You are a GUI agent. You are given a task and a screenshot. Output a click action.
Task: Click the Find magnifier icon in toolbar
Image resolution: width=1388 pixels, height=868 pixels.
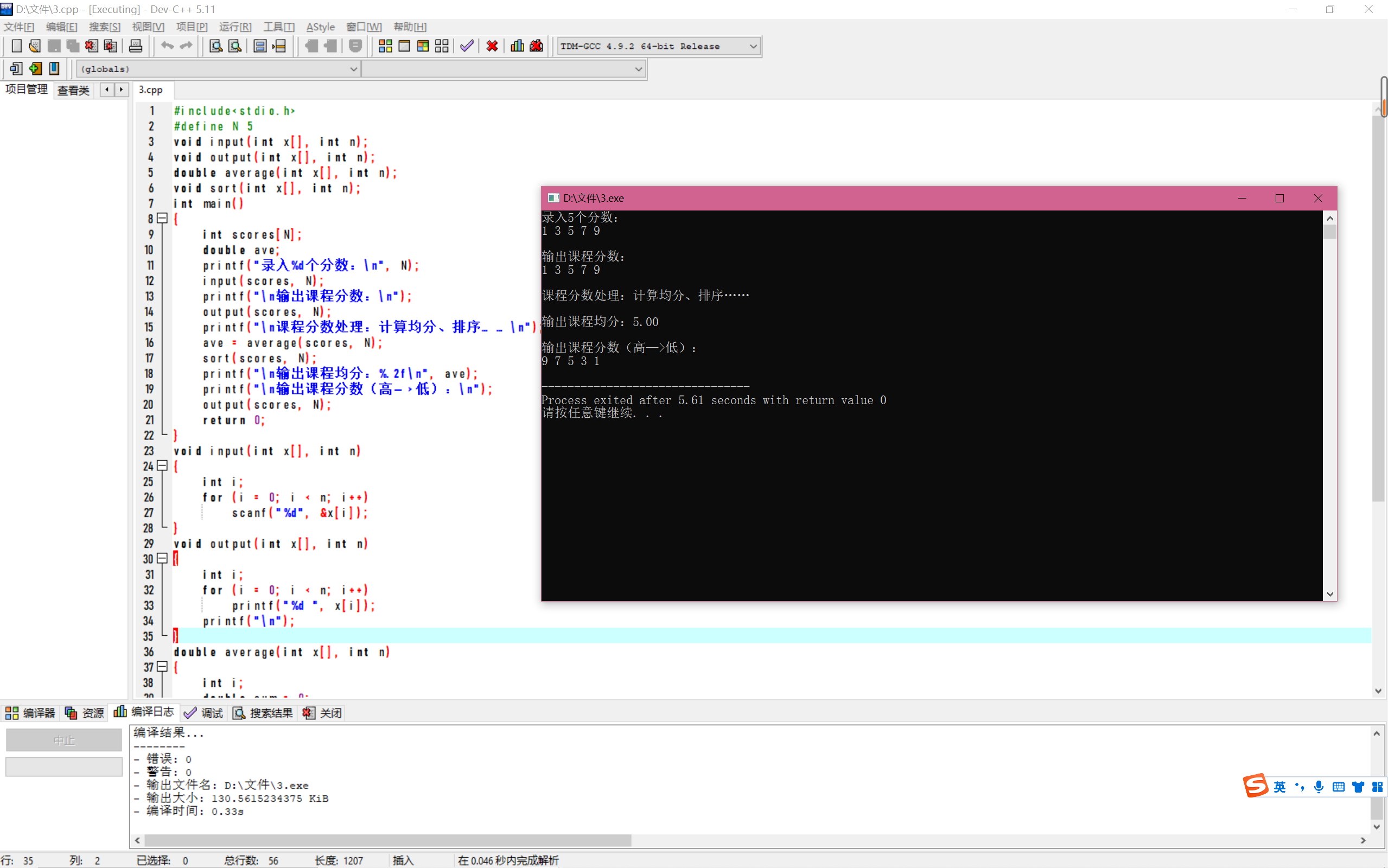(216, 46)
